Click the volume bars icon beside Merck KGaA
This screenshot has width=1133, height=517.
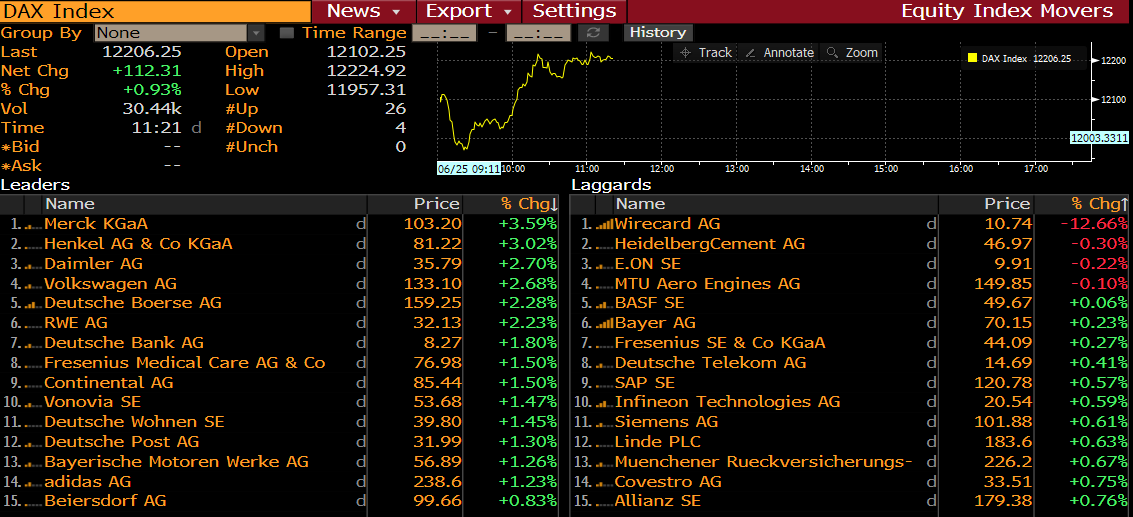(x=33, y=224)
